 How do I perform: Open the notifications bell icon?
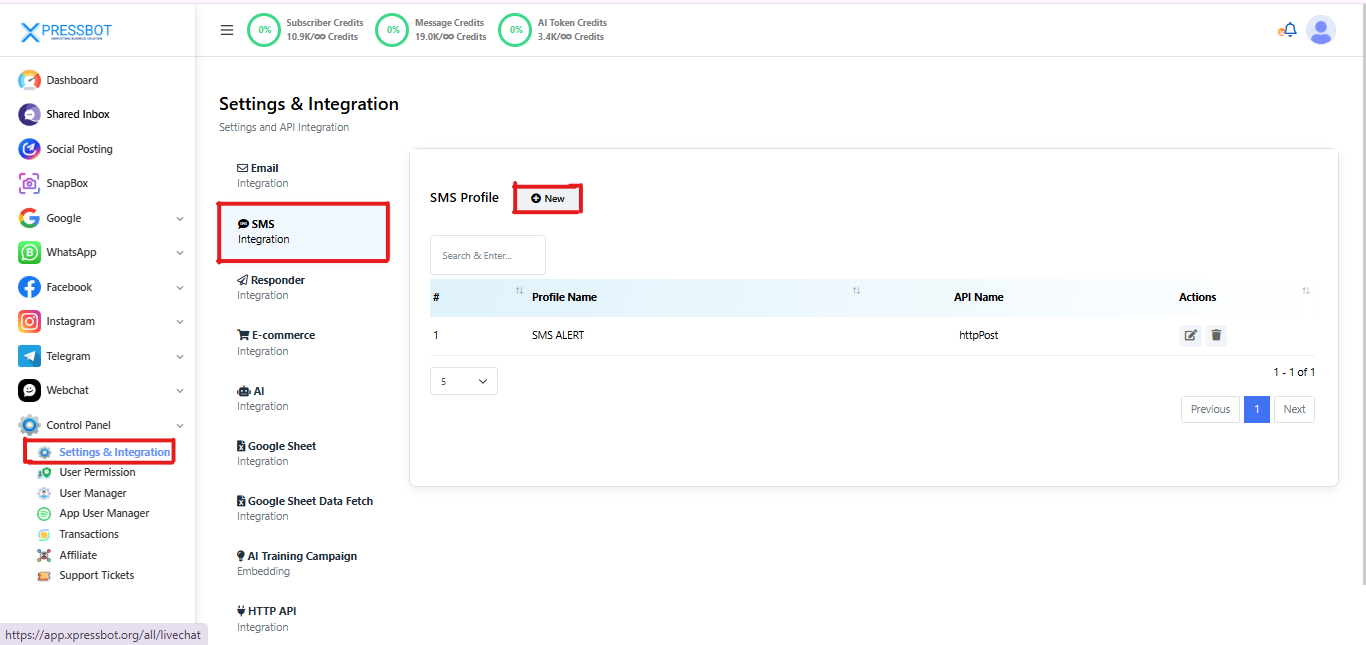1289,30
